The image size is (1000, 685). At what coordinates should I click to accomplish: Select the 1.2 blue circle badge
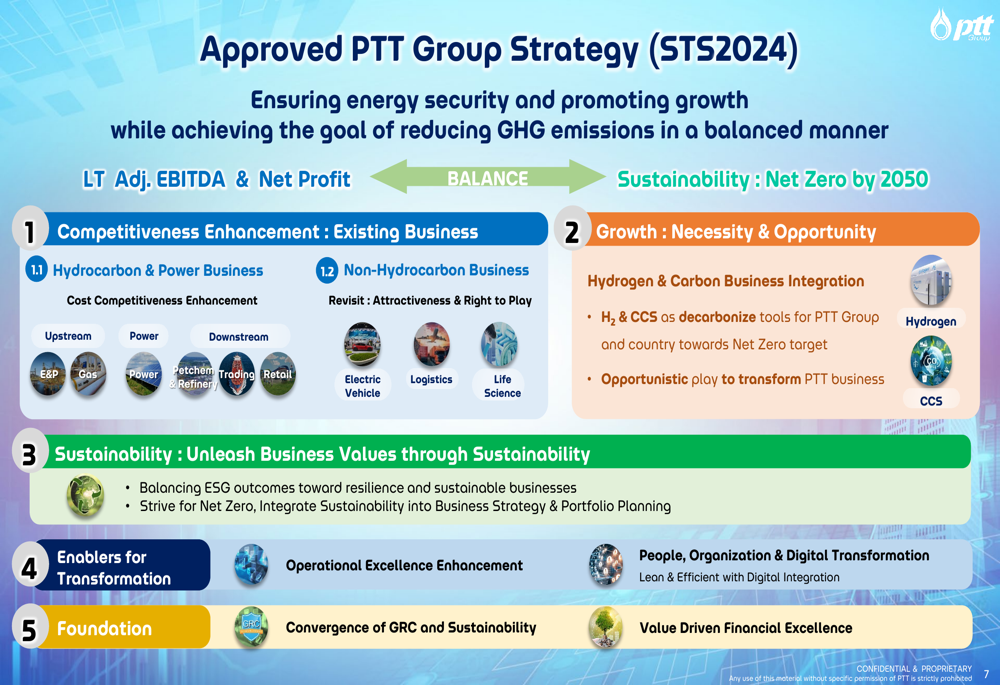point(327,270)
